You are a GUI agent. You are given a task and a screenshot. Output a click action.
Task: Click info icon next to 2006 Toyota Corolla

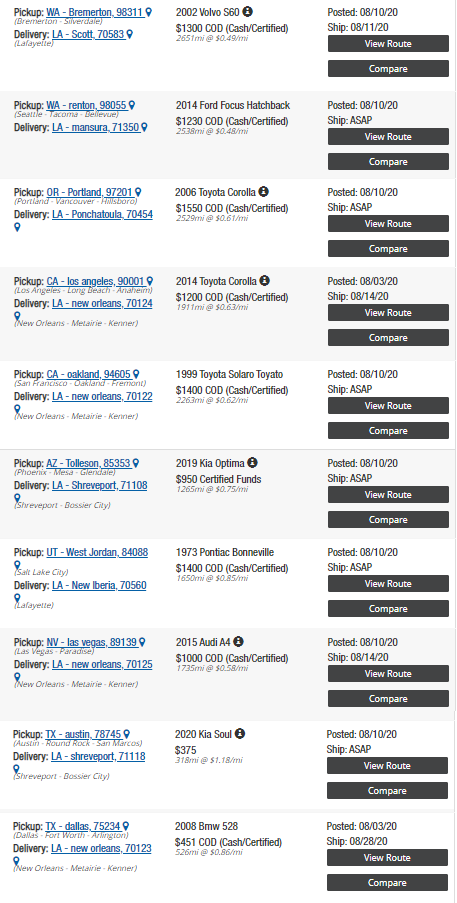(x=264, y=192)
